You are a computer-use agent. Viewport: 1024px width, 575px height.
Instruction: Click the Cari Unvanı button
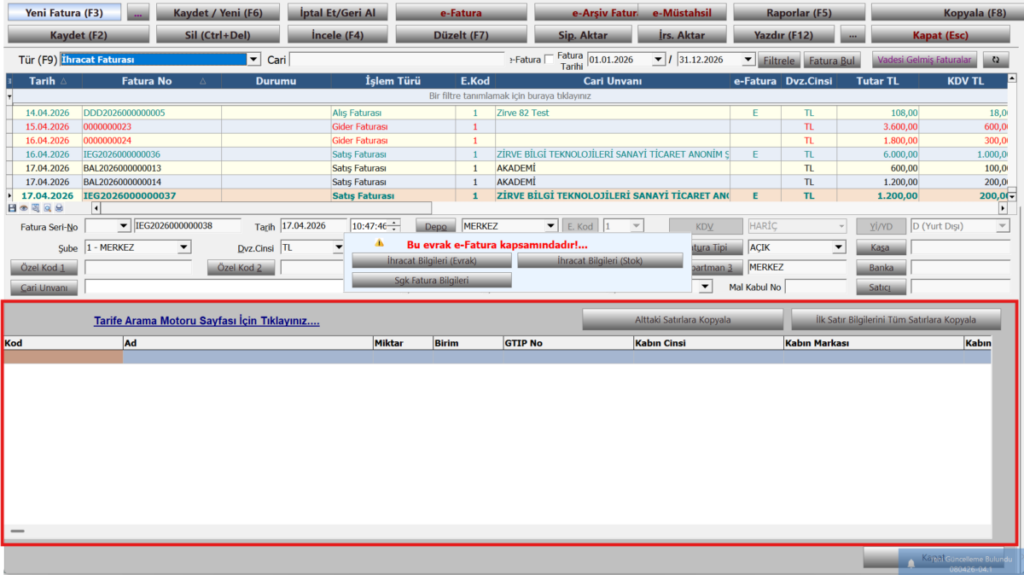(43, 288)
